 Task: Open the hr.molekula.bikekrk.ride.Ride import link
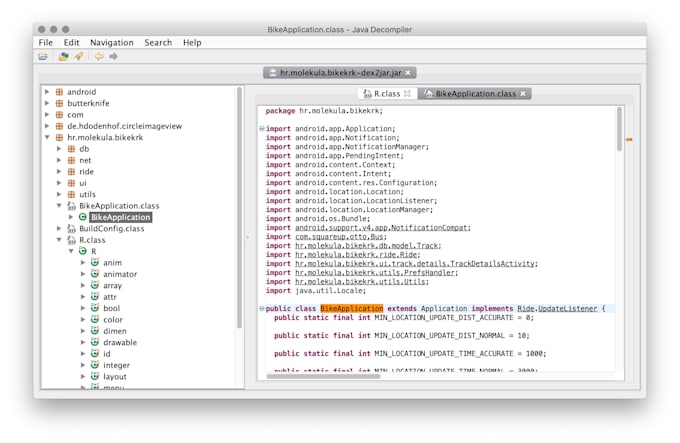356,255
